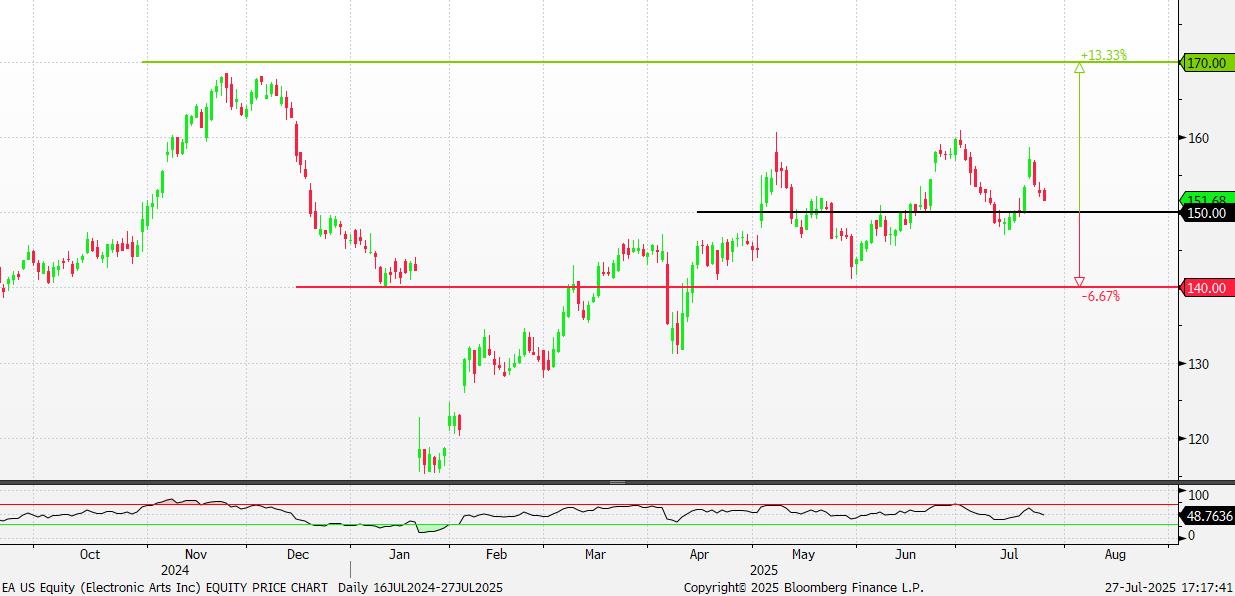Click the green upward arrowhead at 170
Viewport: 1235px width, 596px height.
[x=1079, y=68]
